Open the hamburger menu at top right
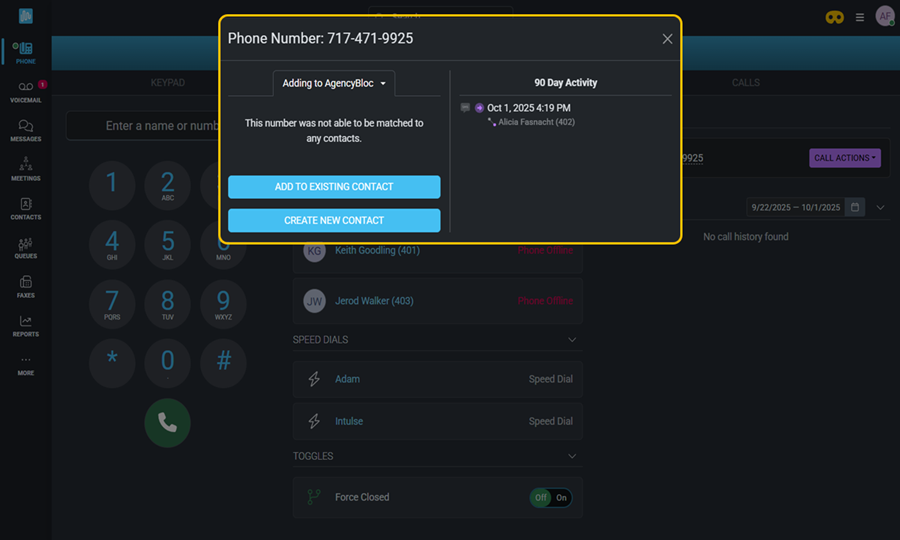Viewport: 900px width, 540px height. 860,17
